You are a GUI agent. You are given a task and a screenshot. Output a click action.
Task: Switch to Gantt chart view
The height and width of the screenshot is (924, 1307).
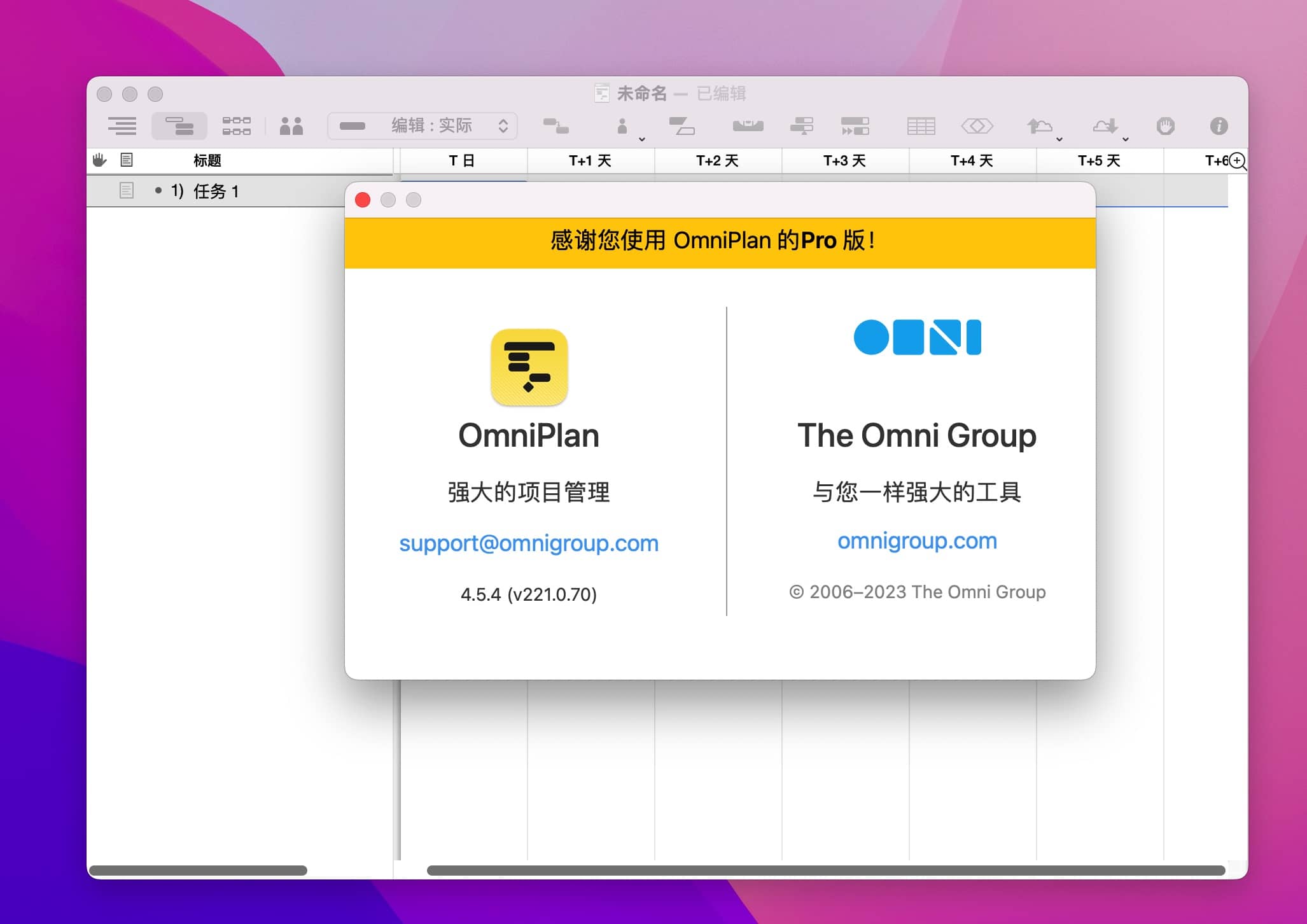coord(179,126)
